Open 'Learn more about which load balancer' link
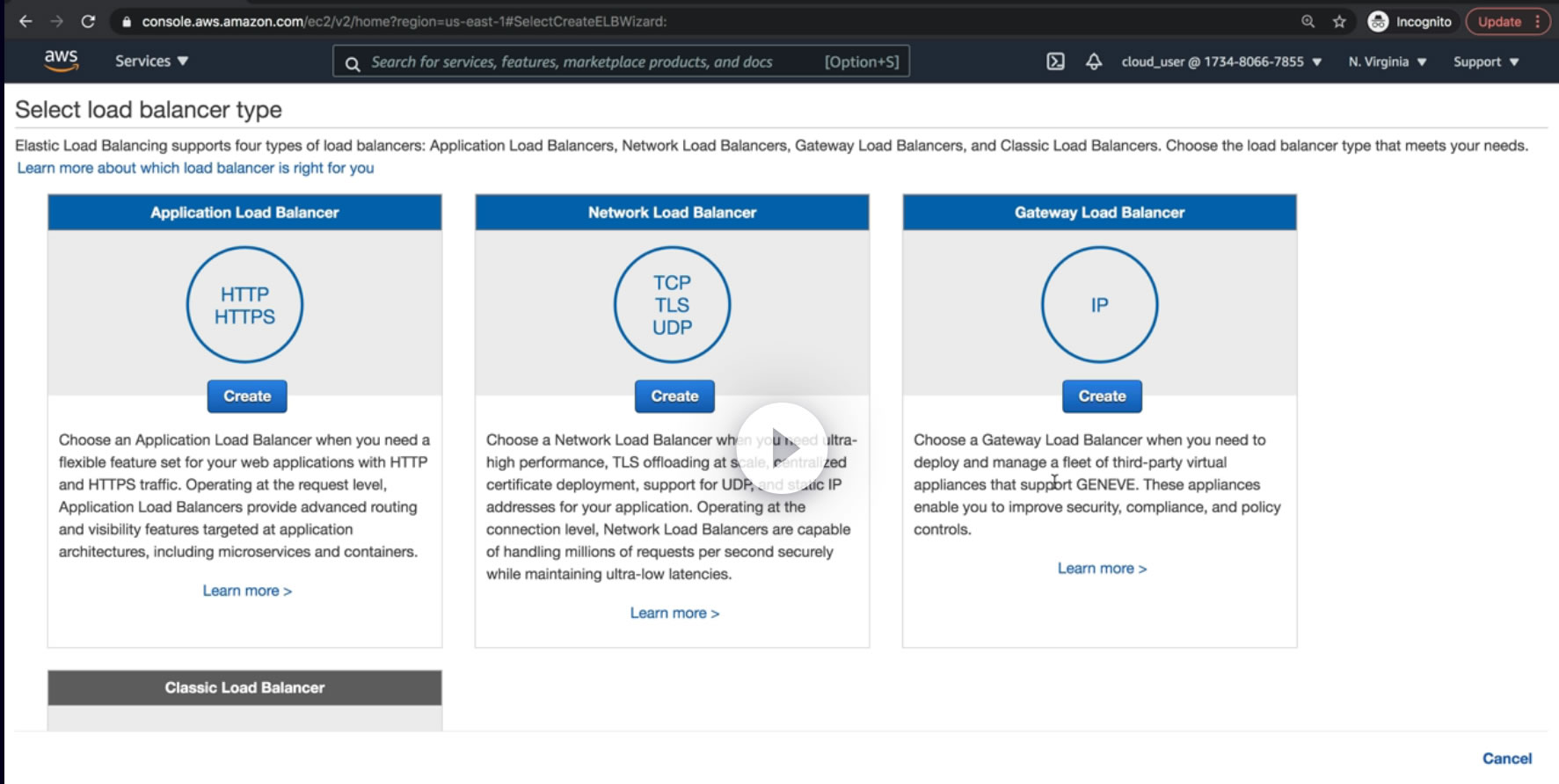This screenshot has width=1559, height=784. coord(195,168)
